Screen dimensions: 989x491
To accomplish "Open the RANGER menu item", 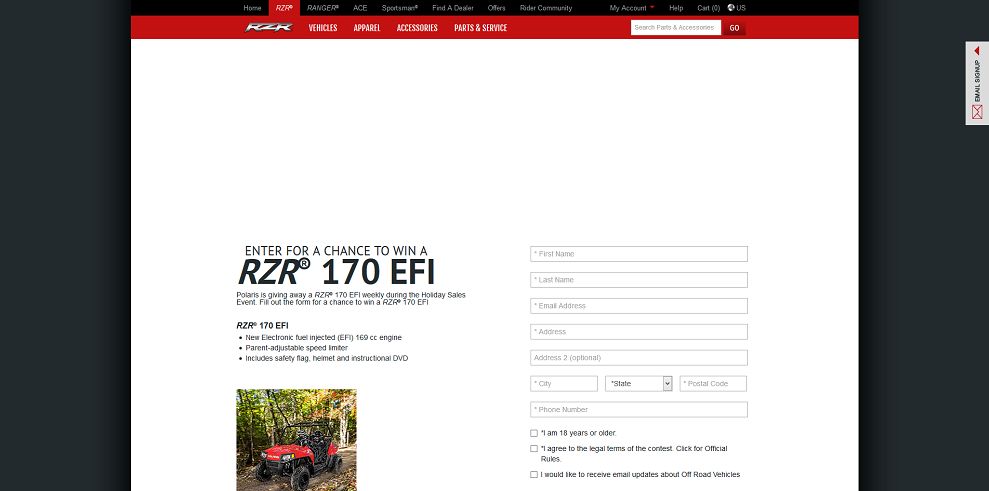I will pos(323,8).
